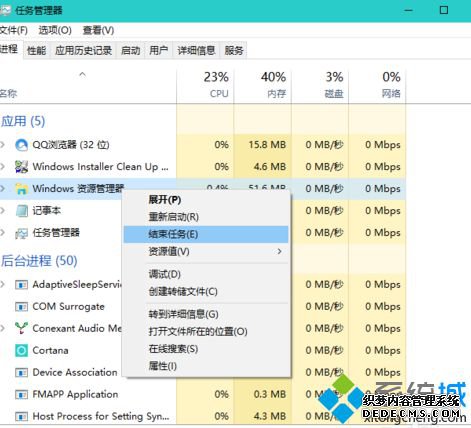Open the 资源值(V) submenu arrow
The height and width of the screenshot is (428, 471).
pyautogui.click(x=279, y=251)
